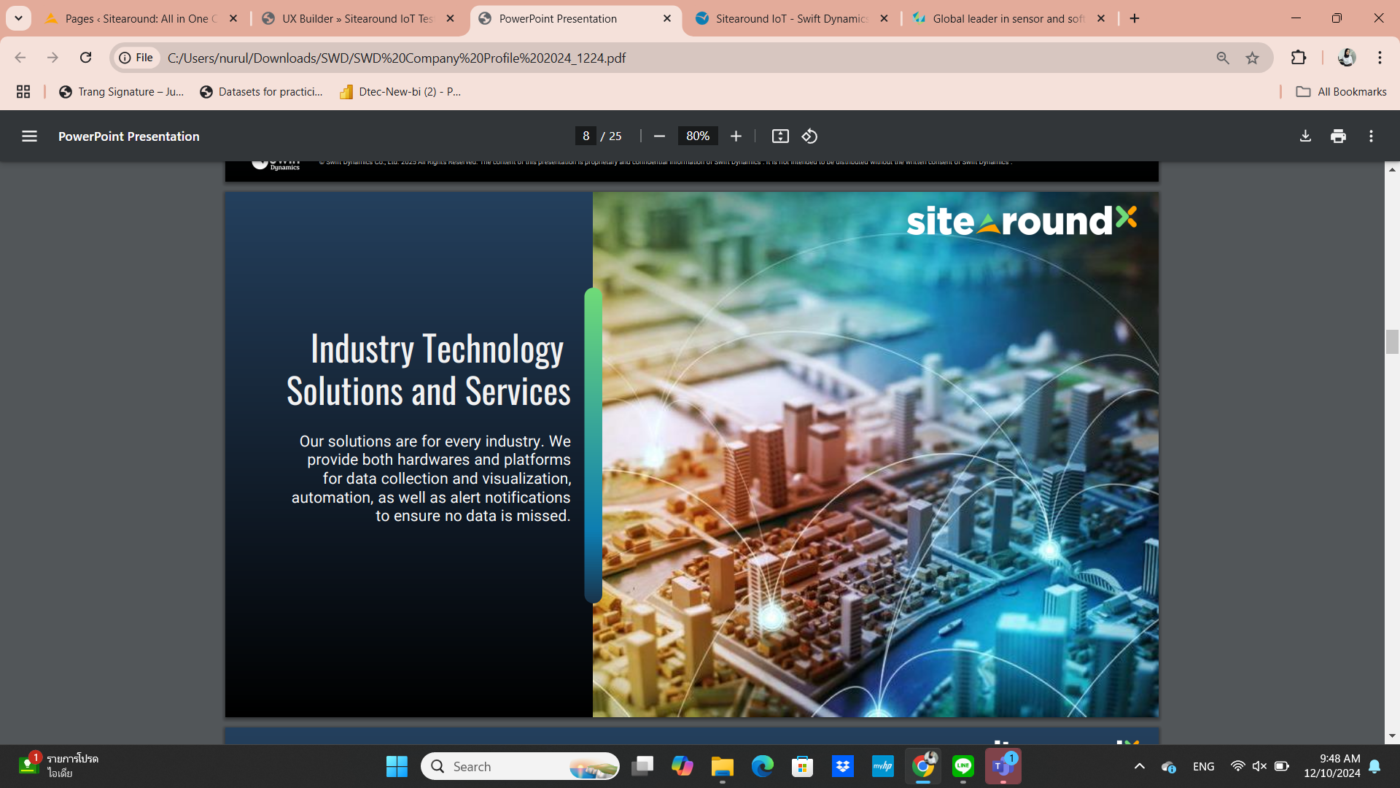Zoom in using the plus icon

coord(735,135)
